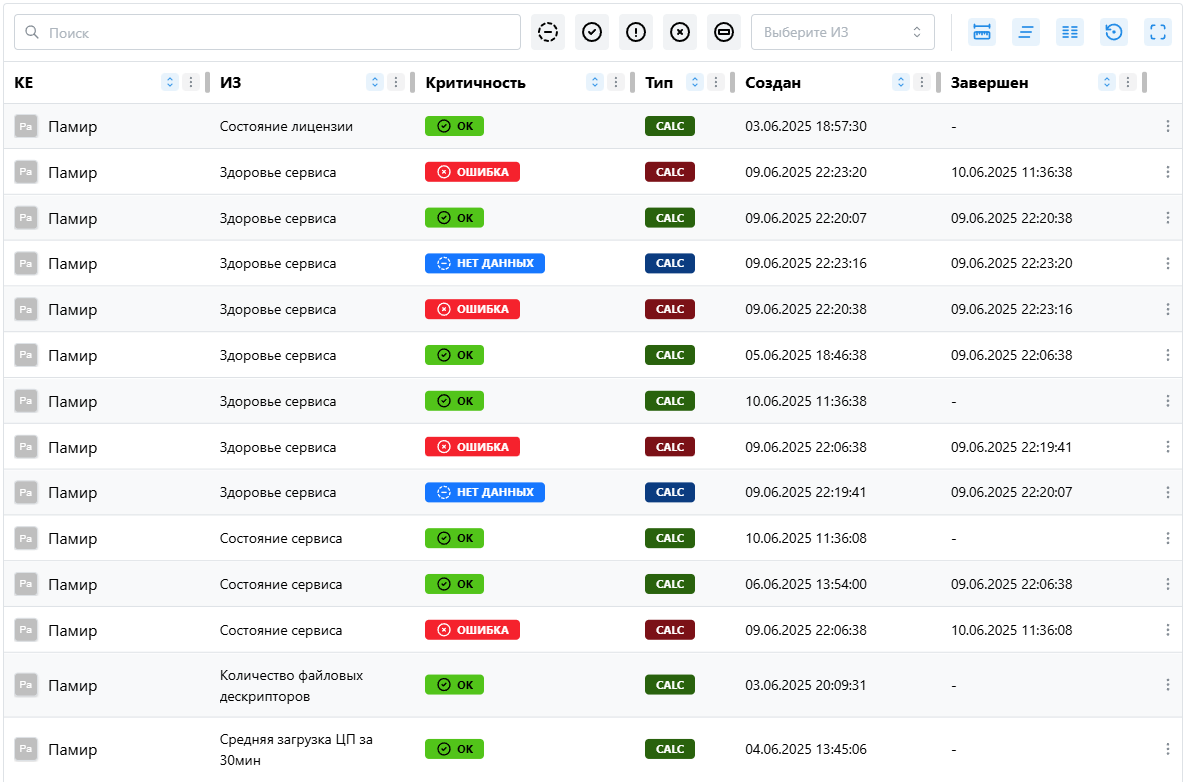Open the 'Выберите ИЗ' dropdown
Screen dimensions: 1186x782
pos(842,32)
